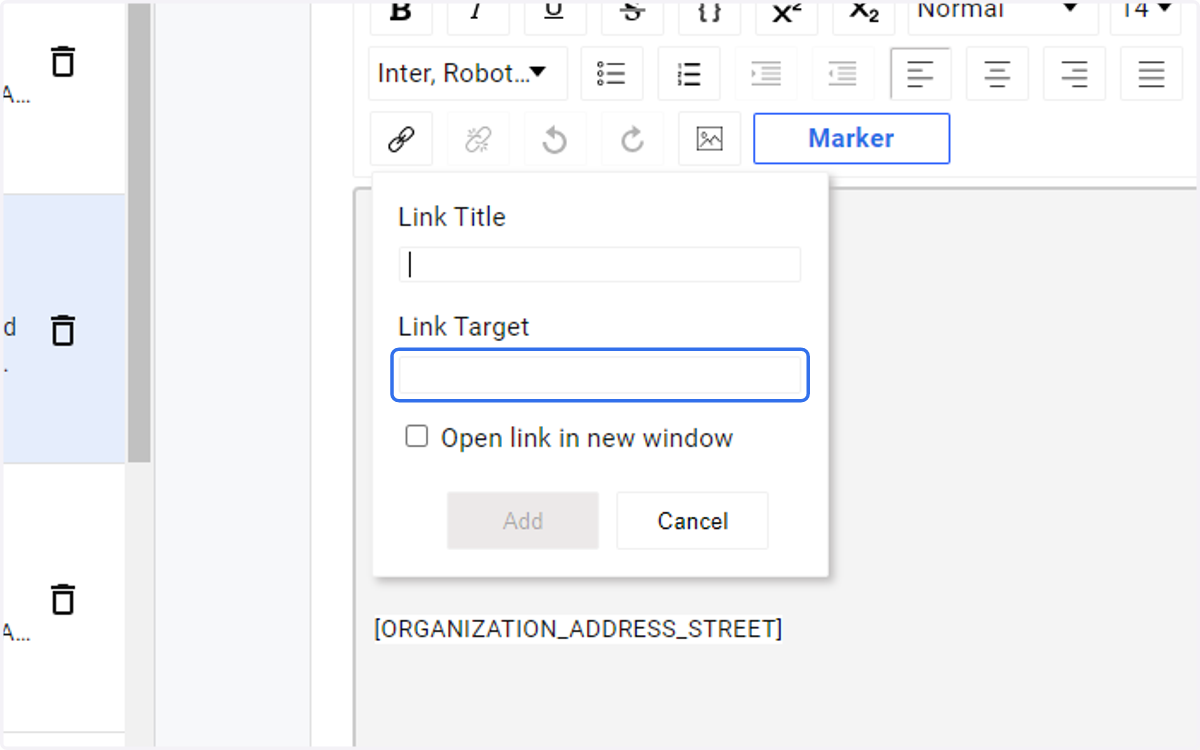Click the [ORGANIZATION_ADDRESS_STREET] placeholder text
The width and height of the screenshot is (1200, 750).
[x=578, y=629]
